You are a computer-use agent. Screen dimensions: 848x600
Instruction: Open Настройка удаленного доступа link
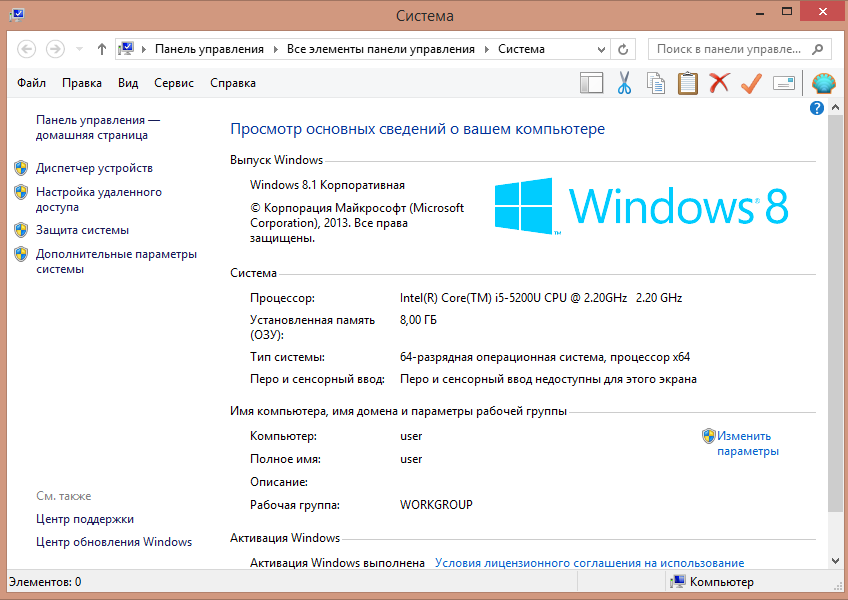point(98,199)
